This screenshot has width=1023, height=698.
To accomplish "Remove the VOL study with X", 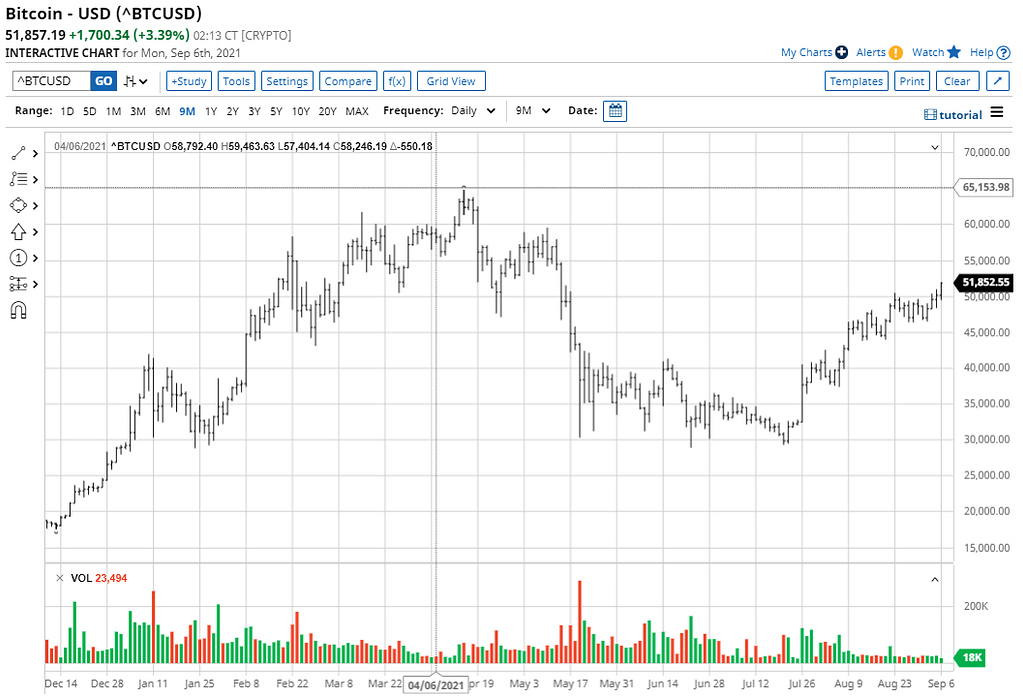I will point(60,578).
